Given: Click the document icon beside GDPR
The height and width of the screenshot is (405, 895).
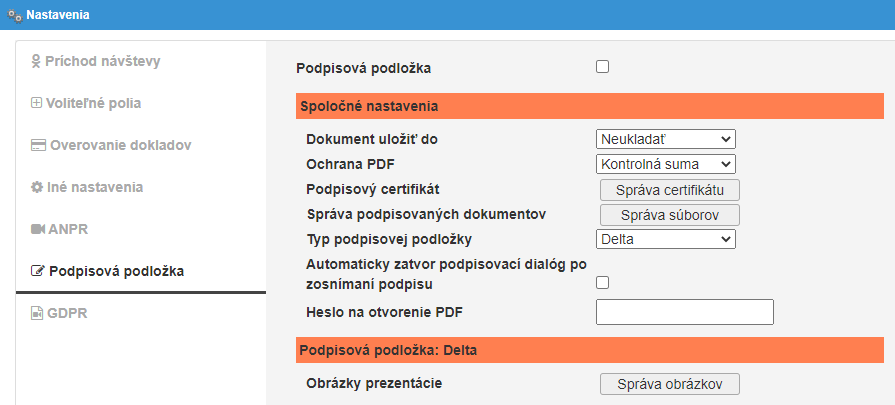Looking at the screenshot, I should coord(37,313).
